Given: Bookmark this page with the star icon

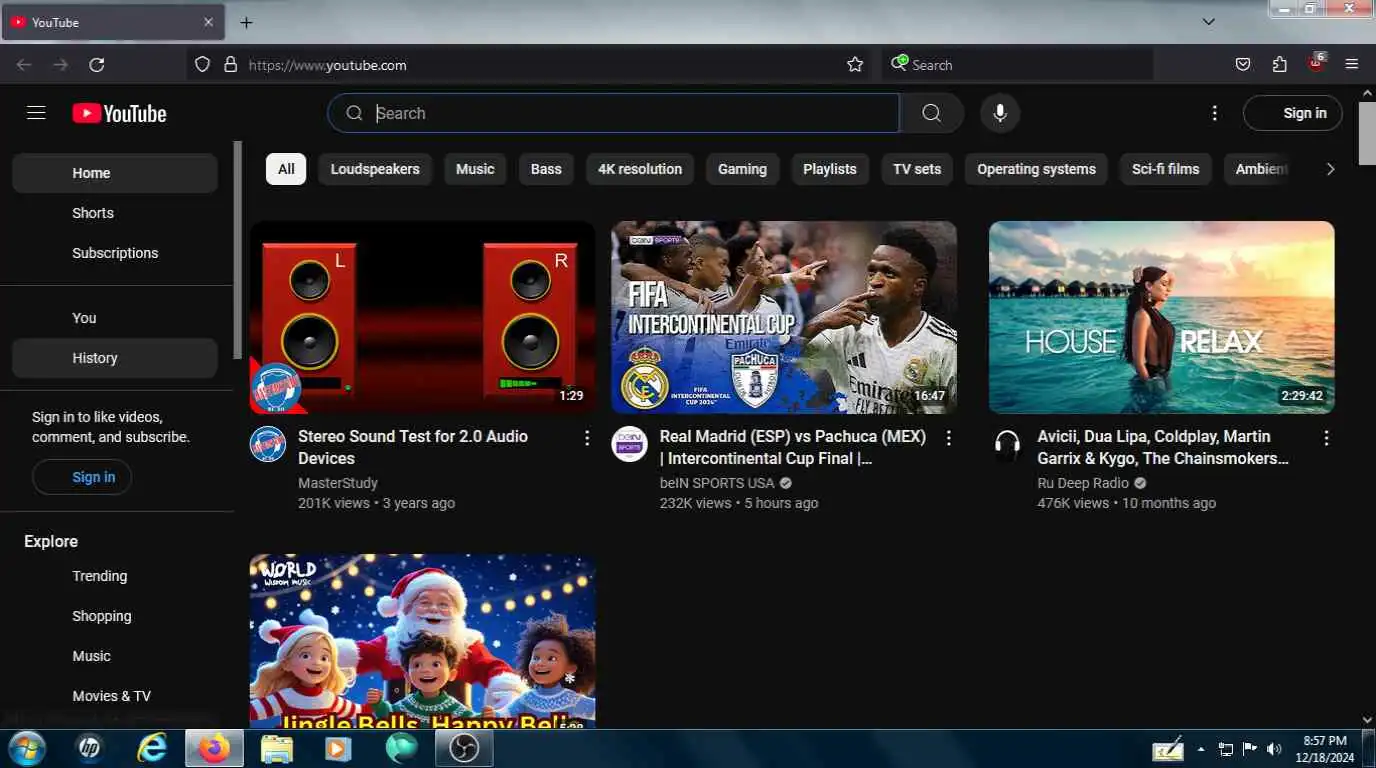Looking at the screenshot, I should pos(855,65).
